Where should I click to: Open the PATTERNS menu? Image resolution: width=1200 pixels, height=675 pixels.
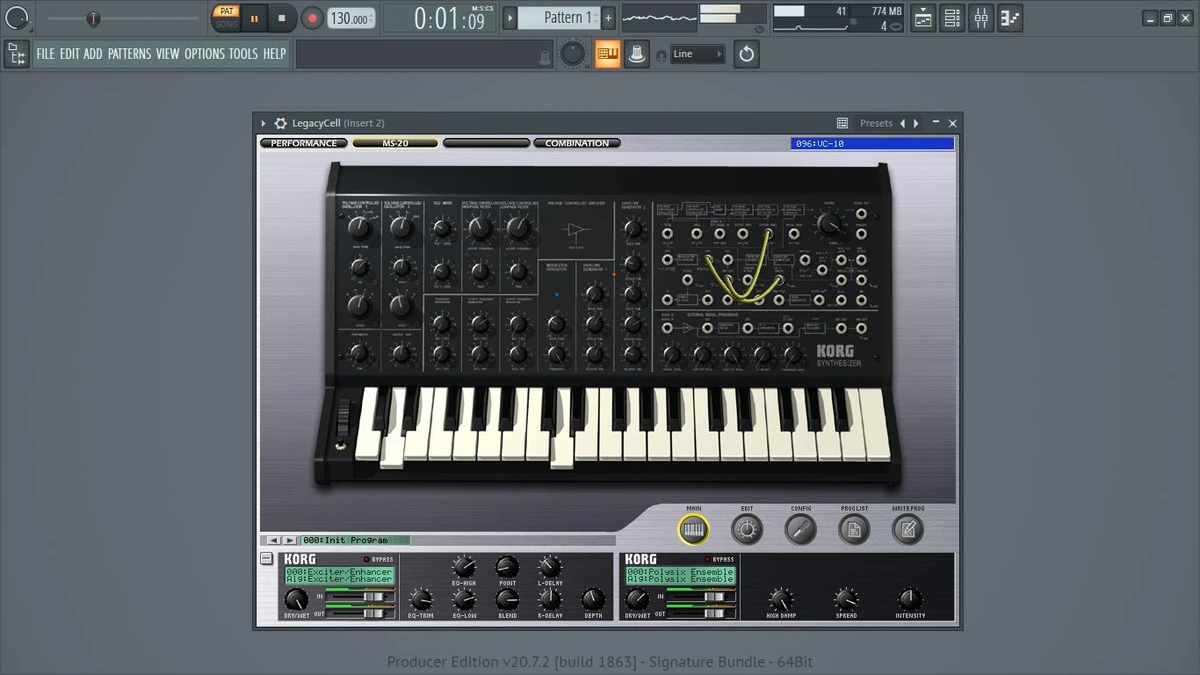(x=130, y=54)
